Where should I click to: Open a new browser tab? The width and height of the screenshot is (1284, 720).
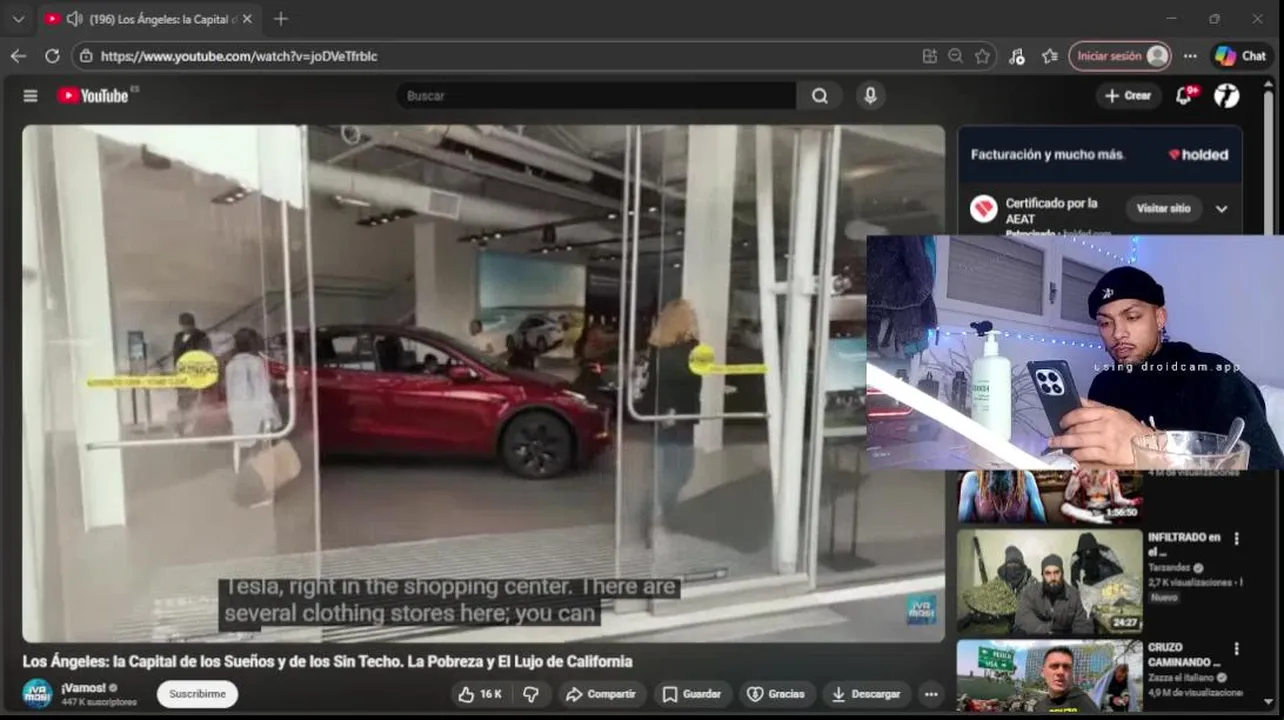tap(281, 19)
